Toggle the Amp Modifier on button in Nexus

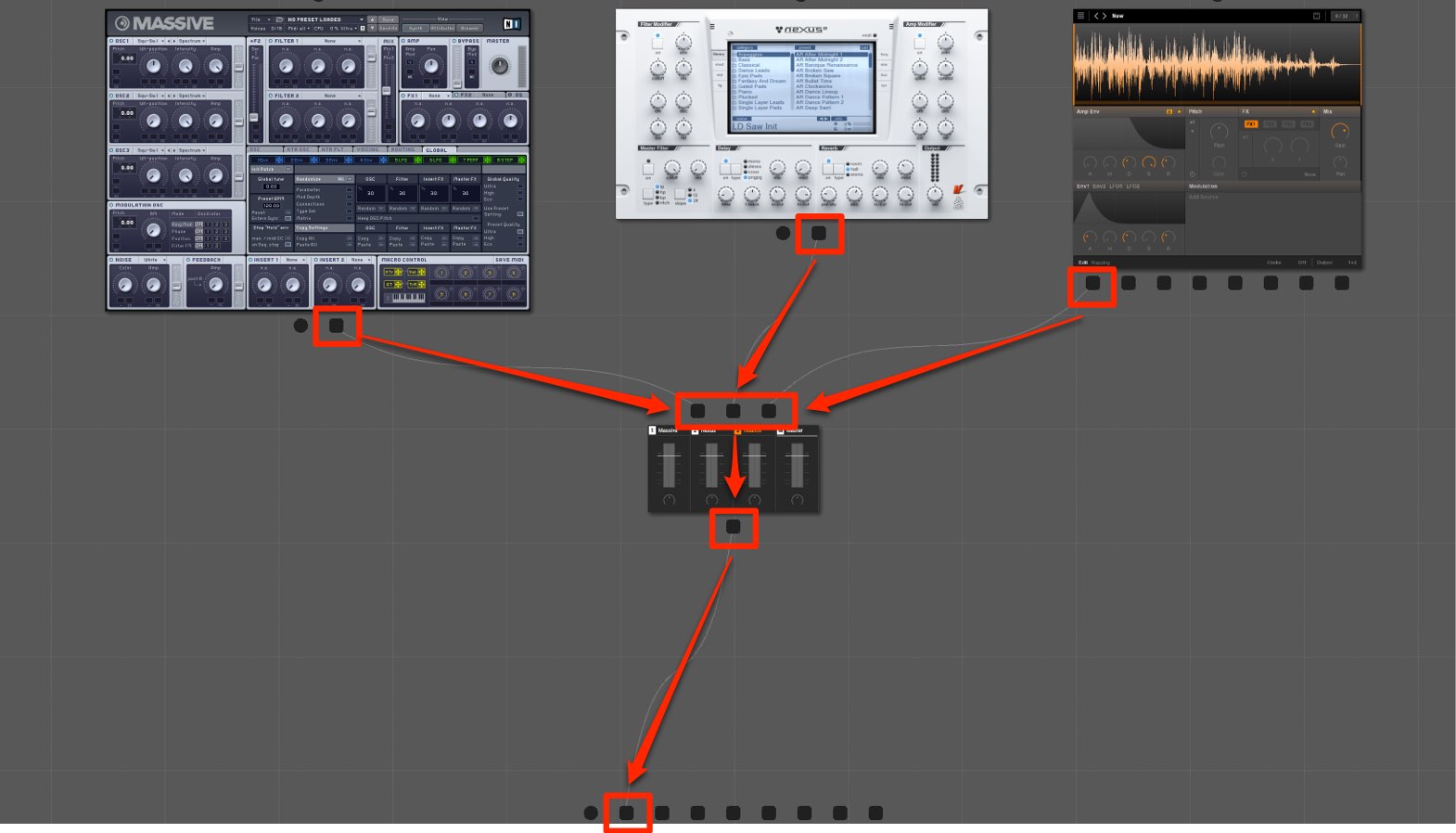[x=919, y=44]
